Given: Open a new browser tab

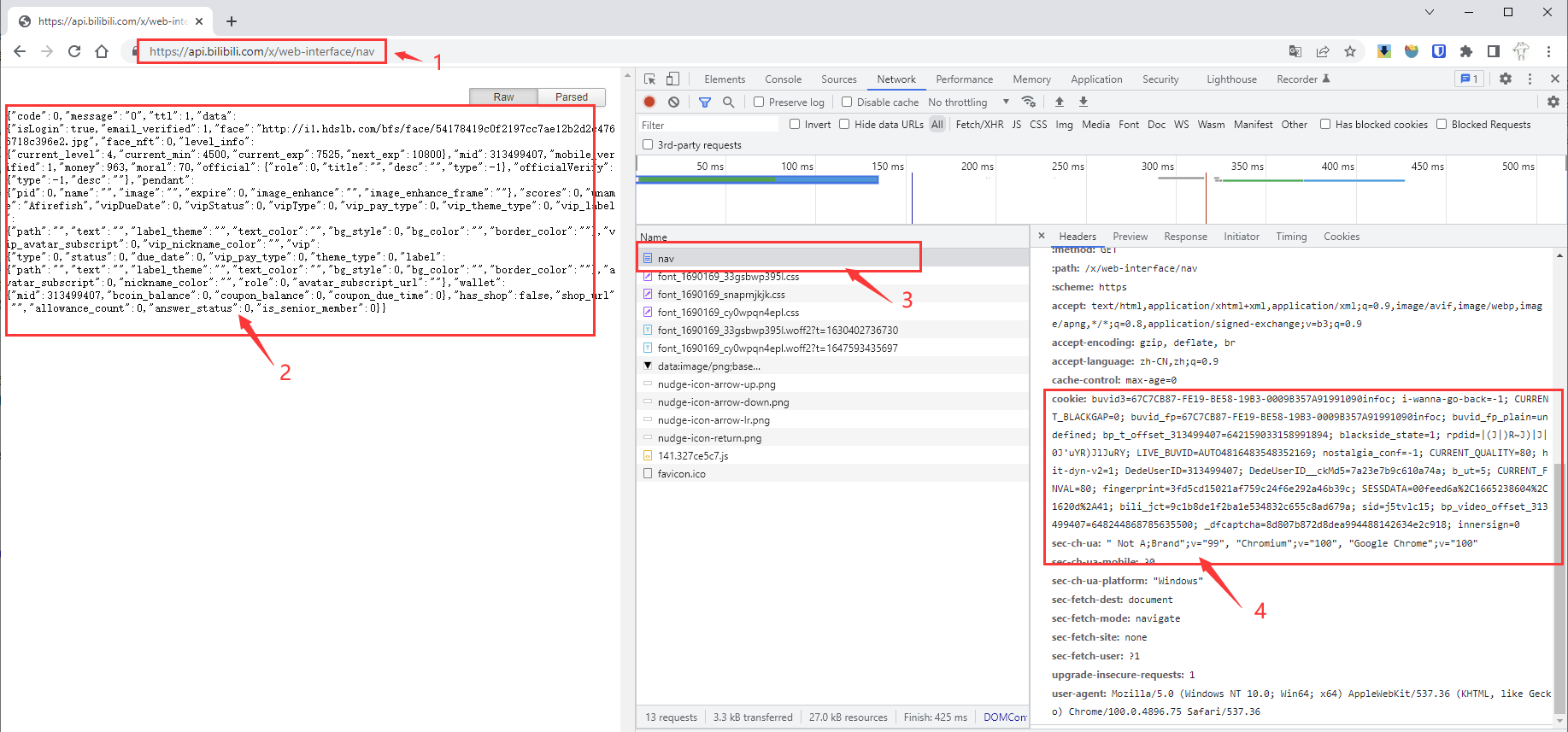Looking at the screenshot, I should pos(232,21).
